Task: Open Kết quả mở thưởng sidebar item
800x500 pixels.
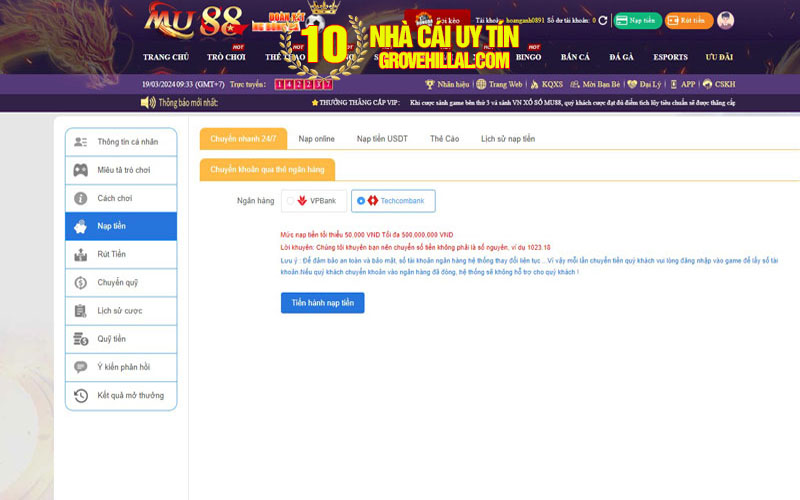Action: 121,395
